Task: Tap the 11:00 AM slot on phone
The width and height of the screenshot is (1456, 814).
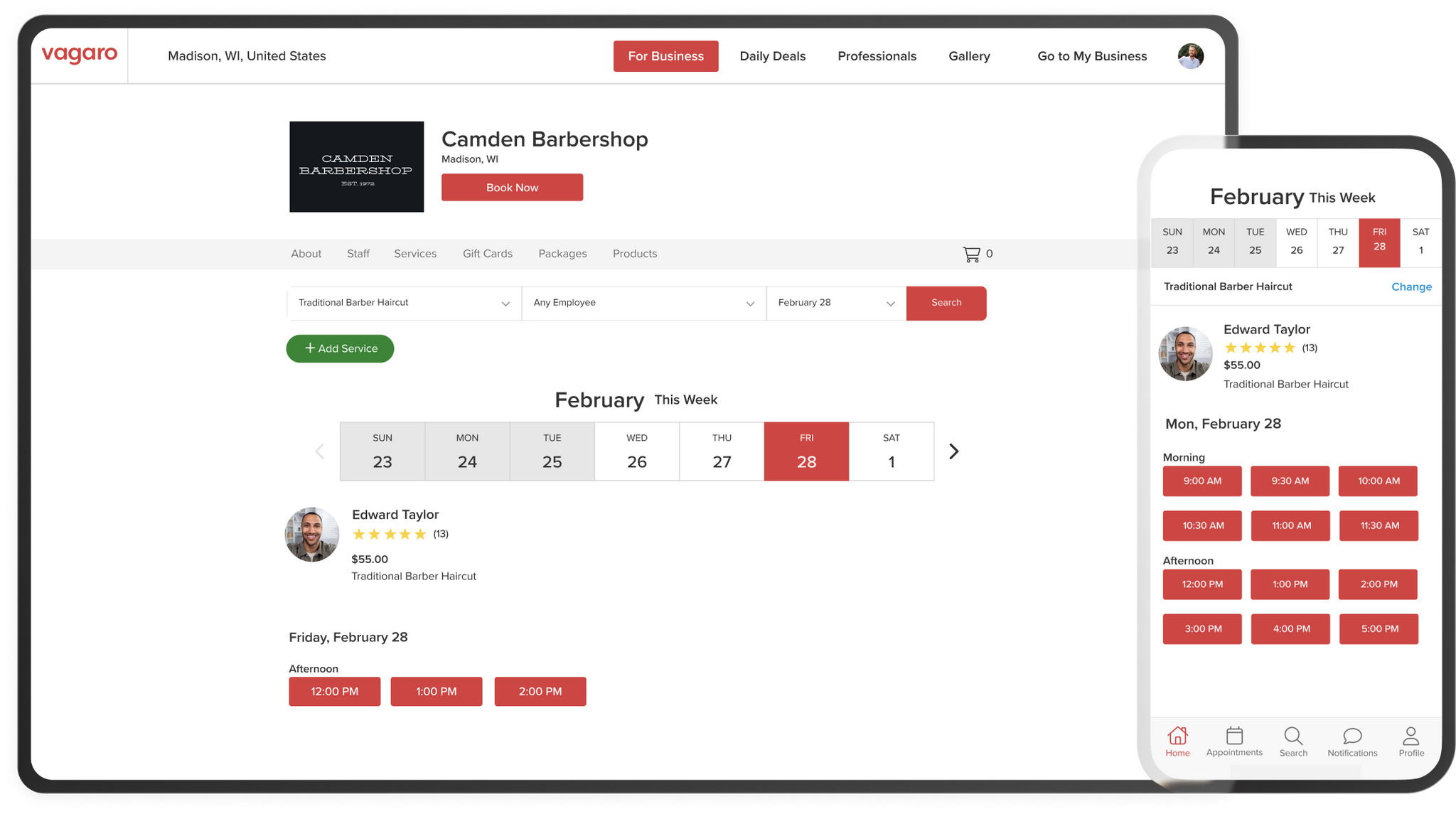Action: click(x=1291, y=526)
